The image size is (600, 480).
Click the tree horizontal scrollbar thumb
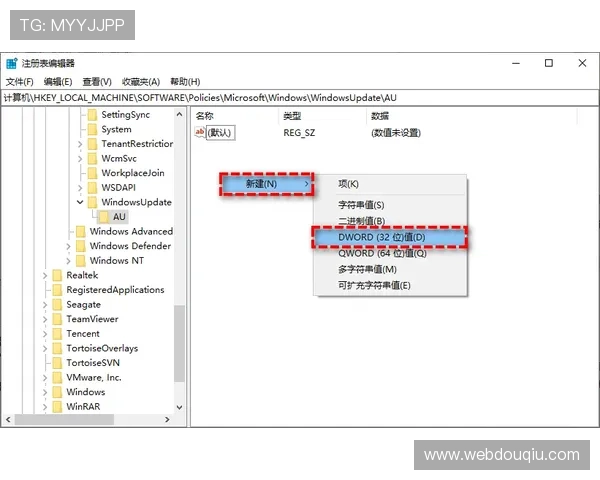pyautogui.click(x=64, y=420)
